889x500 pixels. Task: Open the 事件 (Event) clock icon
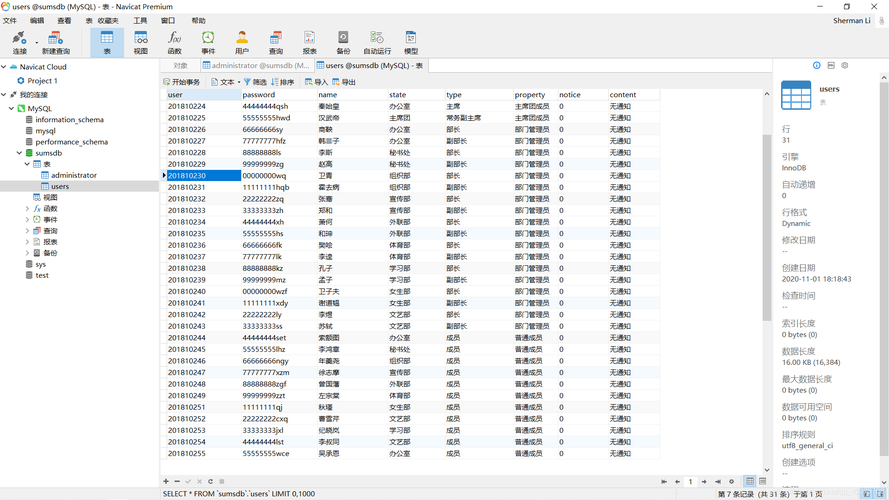tap(208, 43)
